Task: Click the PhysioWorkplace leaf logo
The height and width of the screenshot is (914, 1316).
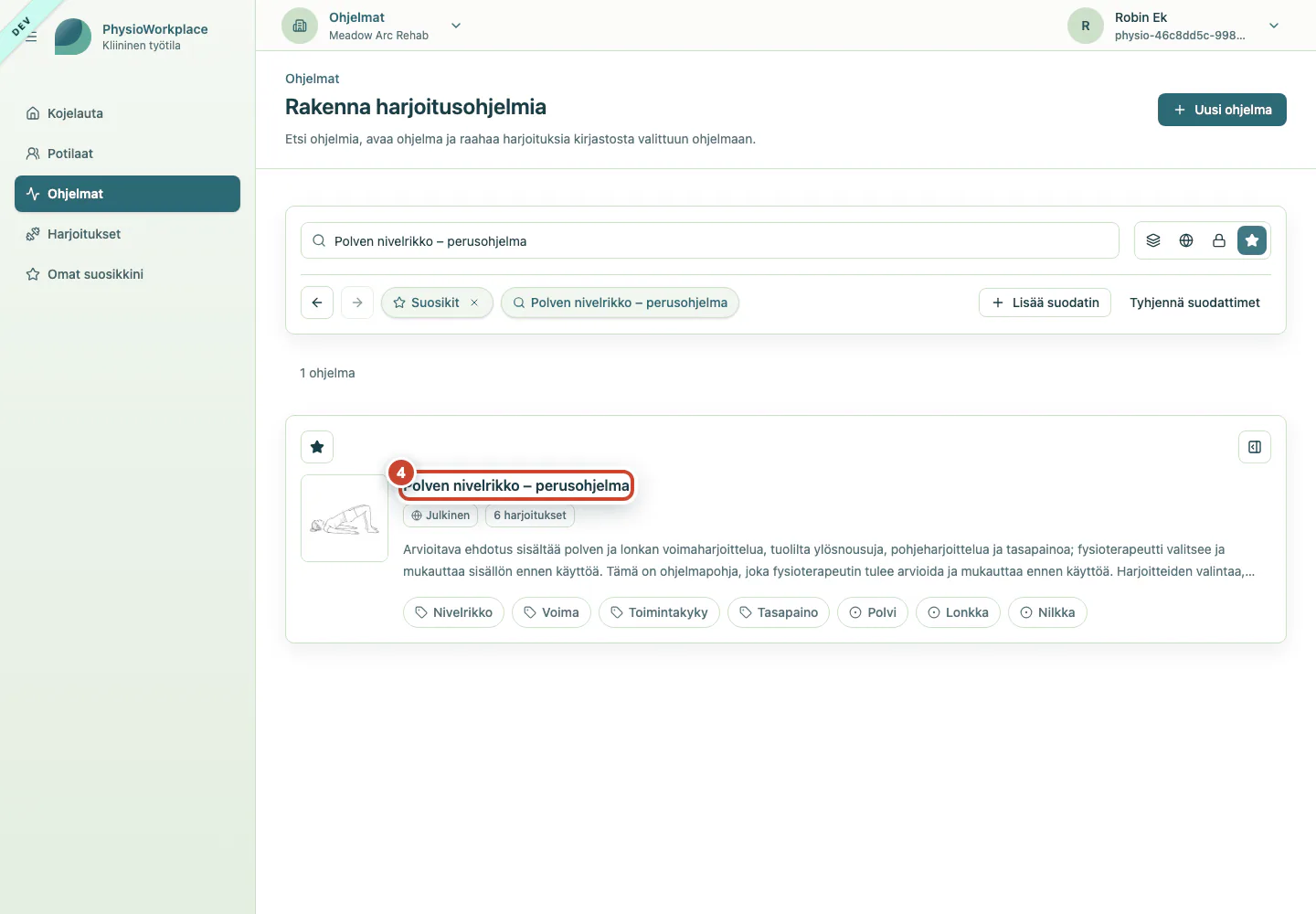Action: [x=73, y=37]
